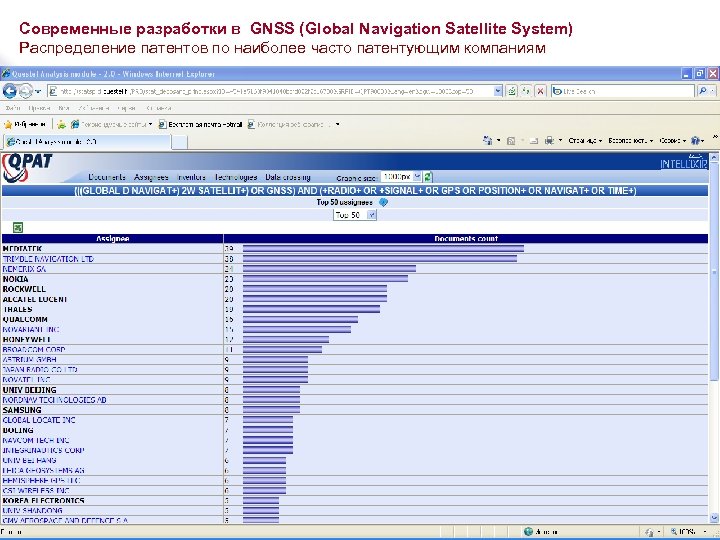The width and height of the screenshot is (720, 540).
Task: Refresh the page using the green arrows icon
Action: point(526,91)
